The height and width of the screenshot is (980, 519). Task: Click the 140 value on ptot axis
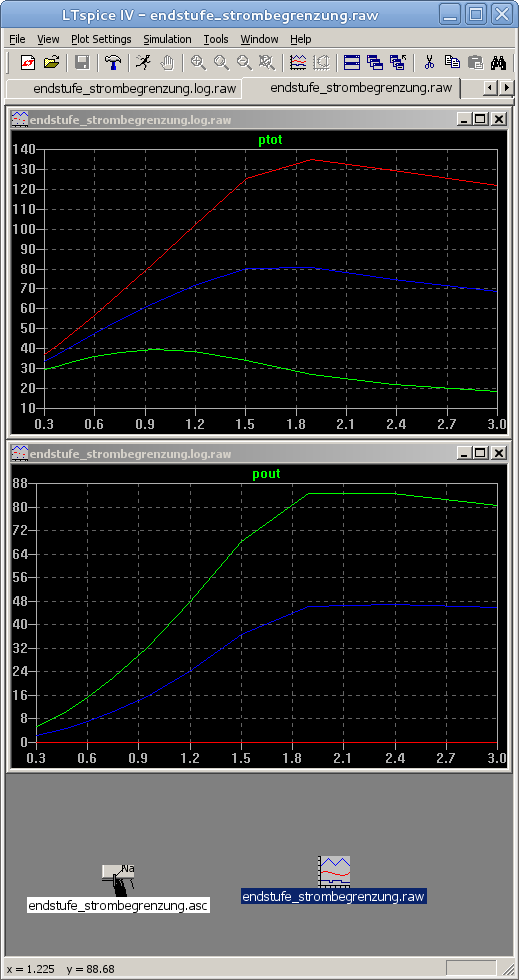click(24, 149)
